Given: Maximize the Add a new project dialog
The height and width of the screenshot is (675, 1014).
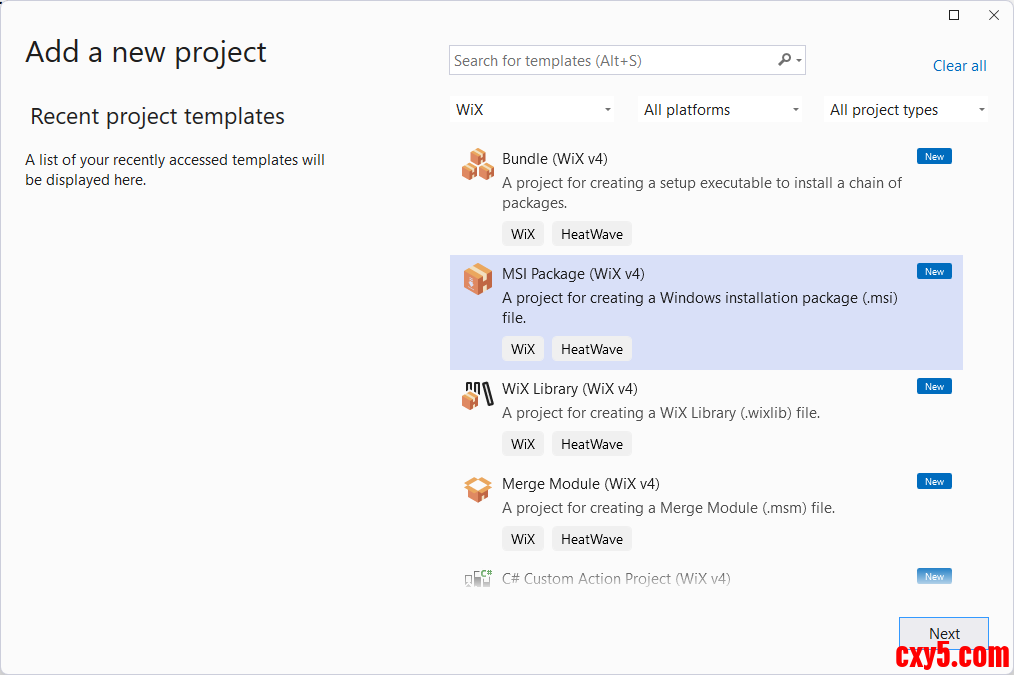Looking at the screenshot, I should 954,15.
